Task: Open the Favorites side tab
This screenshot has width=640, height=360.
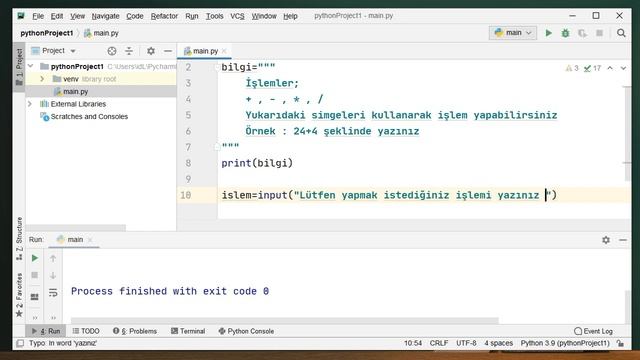Action: tap(19, 294)
